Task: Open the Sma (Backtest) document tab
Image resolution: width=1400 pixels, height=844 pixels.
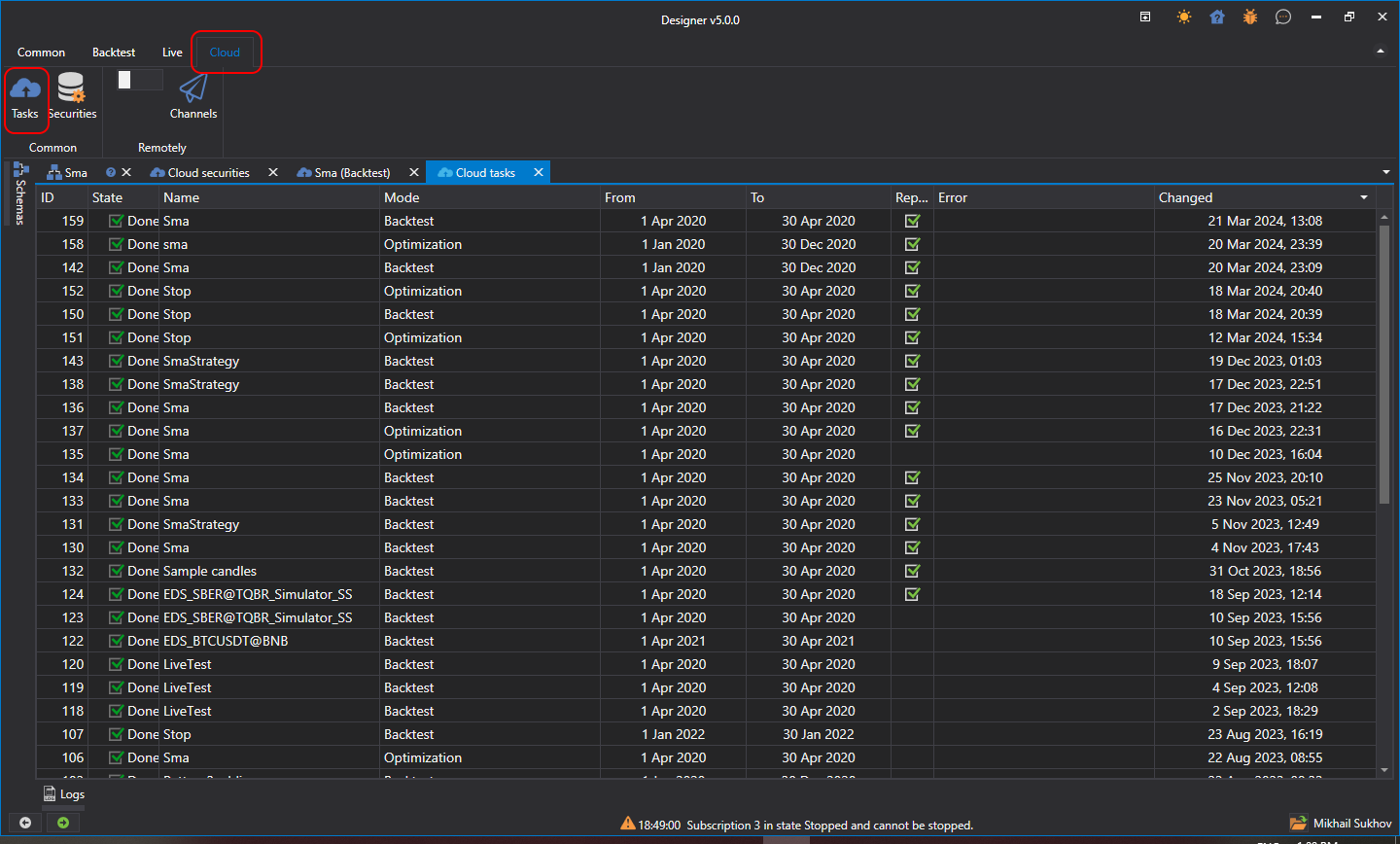Action: click(344, 172)
